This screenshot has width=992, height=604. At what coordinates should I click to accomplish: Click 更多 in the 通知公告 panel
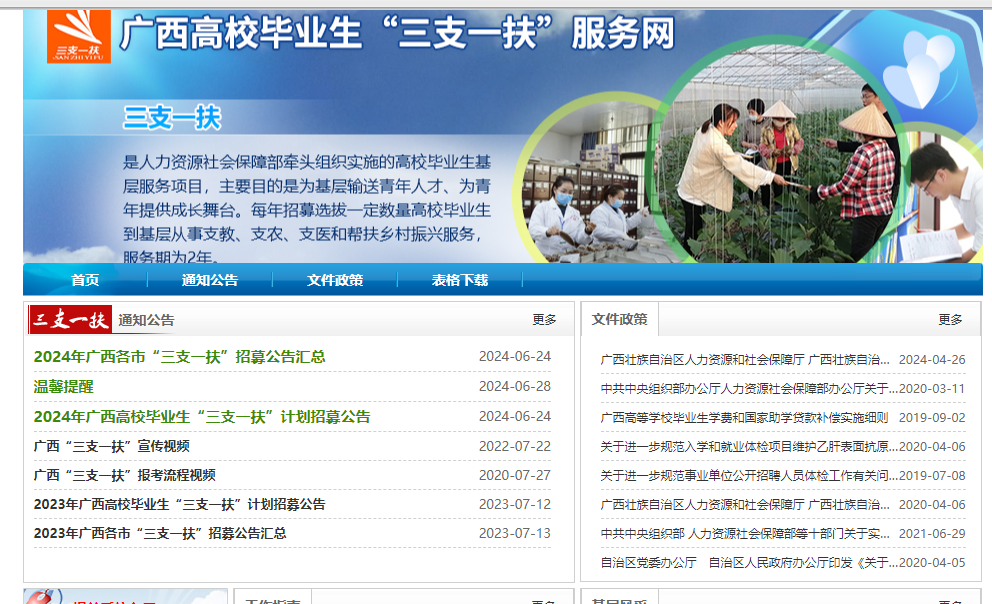(x=544, y=320)
